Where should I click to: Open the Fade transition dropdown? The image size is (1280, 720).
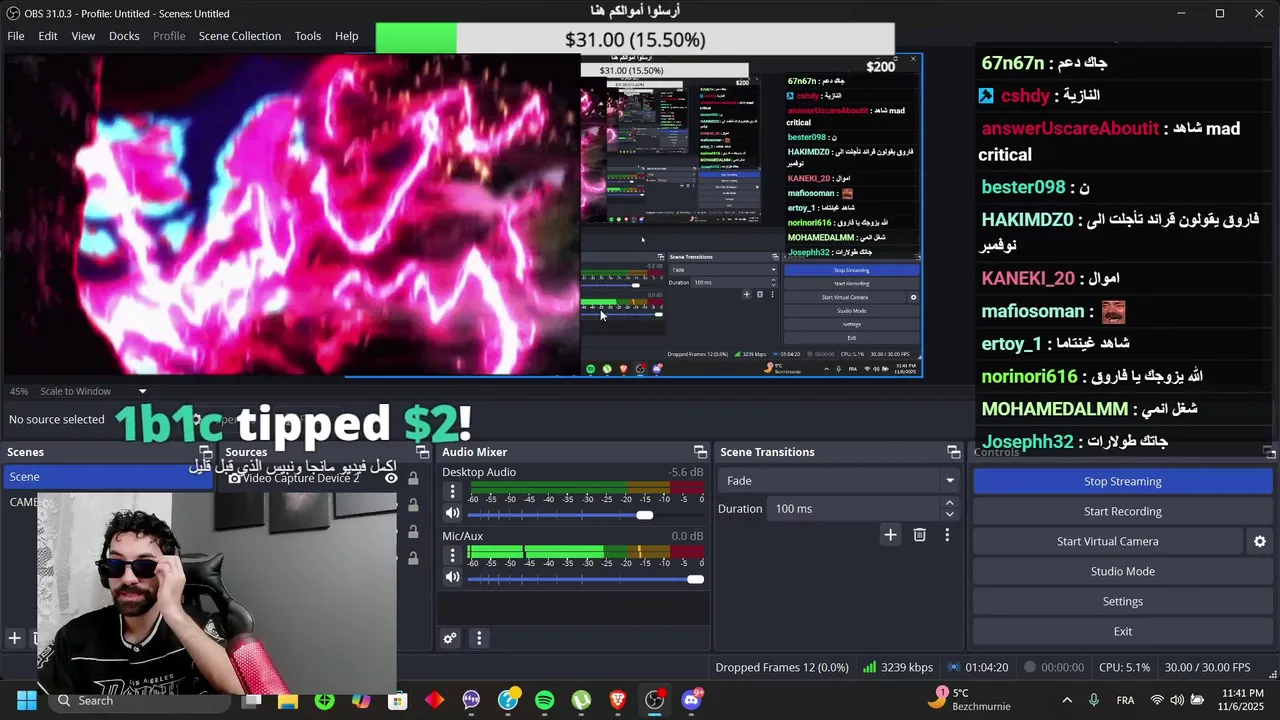point(840,481)
